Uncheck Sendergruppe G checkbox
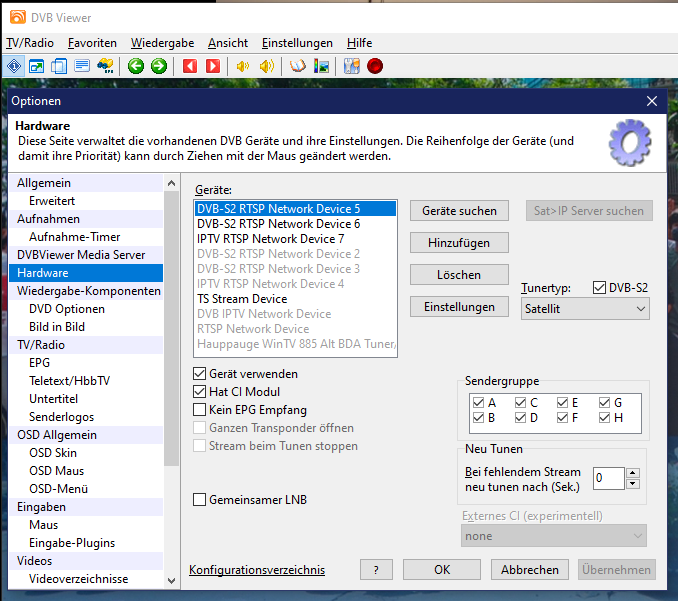 coord(604,403)
